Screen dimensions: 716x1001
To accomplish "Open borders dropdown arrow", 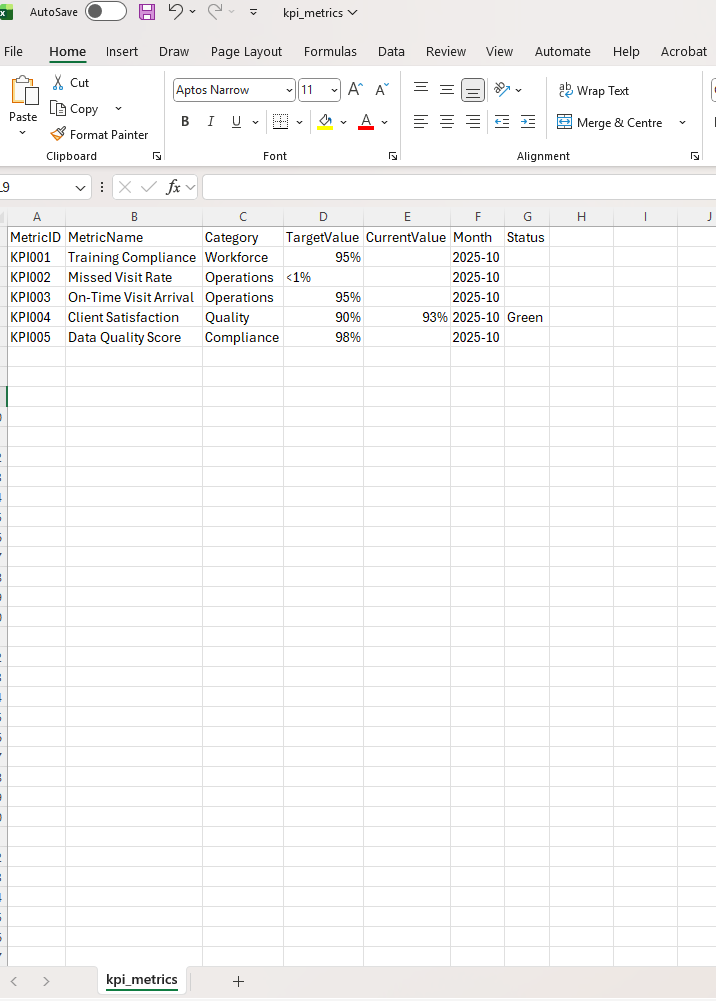I will [299, 122].
